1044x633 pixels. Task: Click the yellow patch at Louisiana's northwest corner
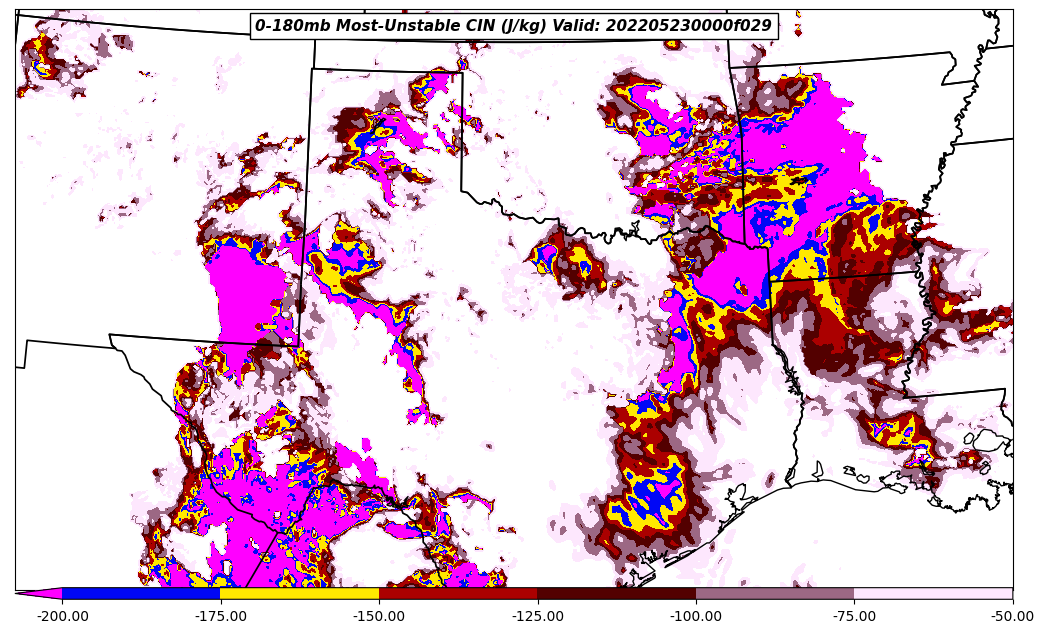click(800, 265)
